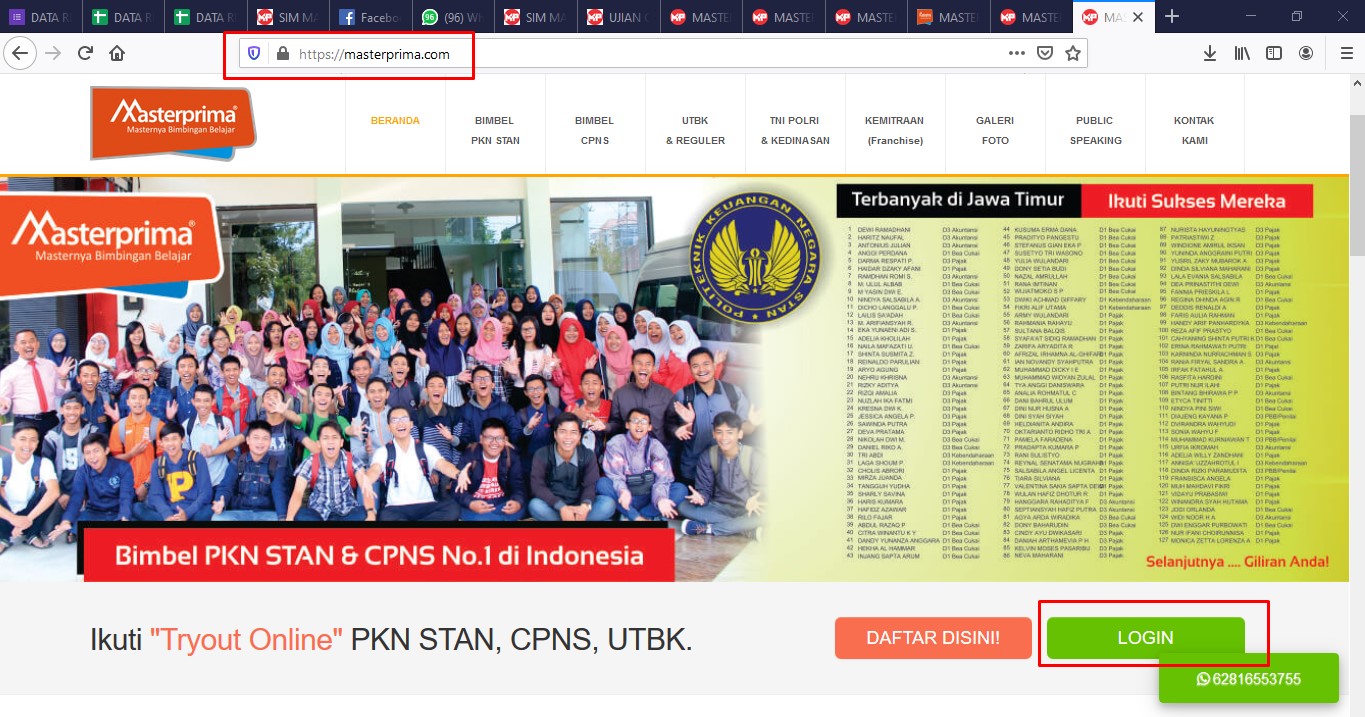
Task: Open the KEMITRAAN (Franchise) menu item
Action: point(895,130)
